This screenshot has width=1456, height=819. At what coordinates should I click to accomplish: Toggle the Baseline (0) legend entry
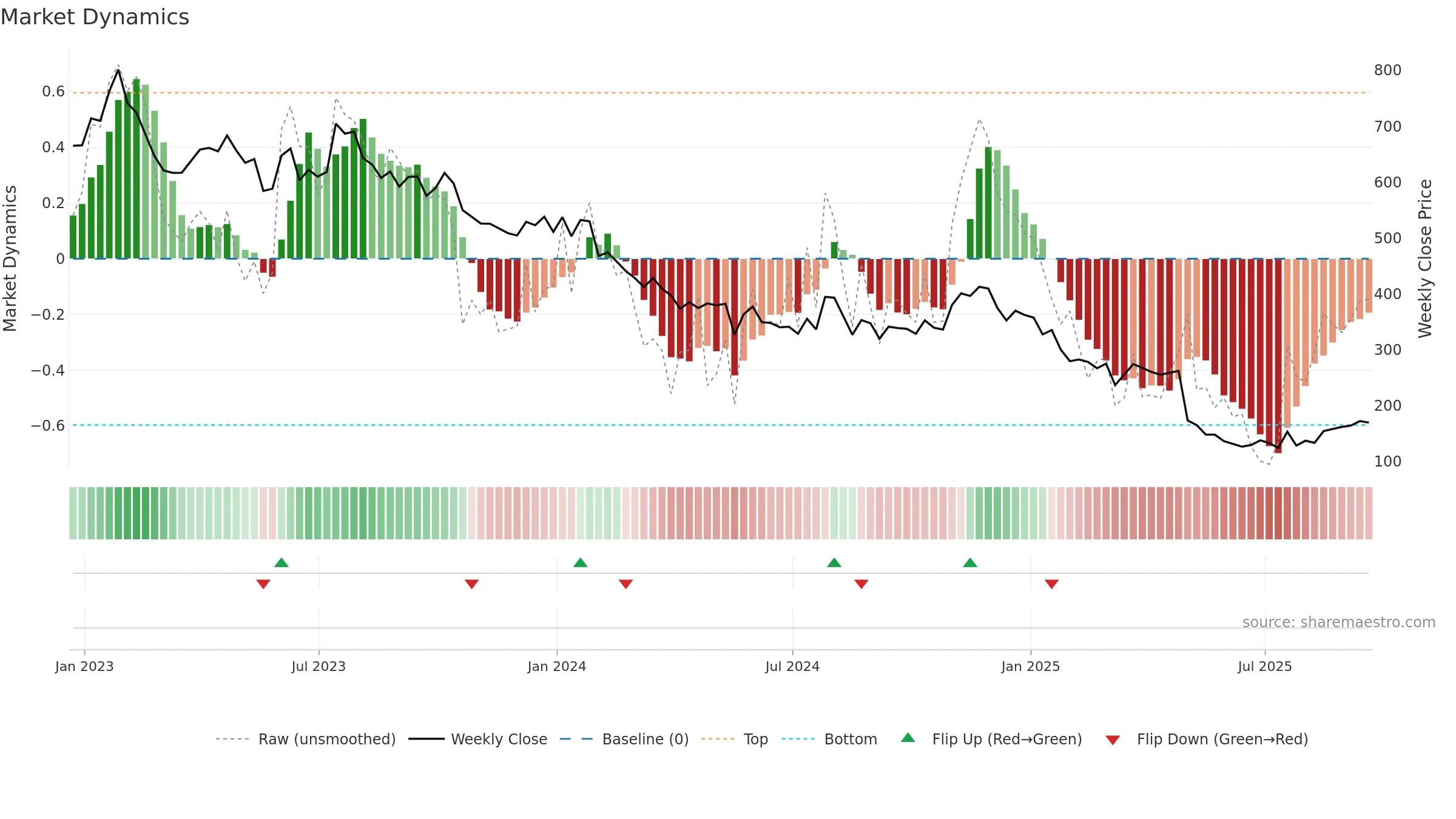click(x=624, y=739)
